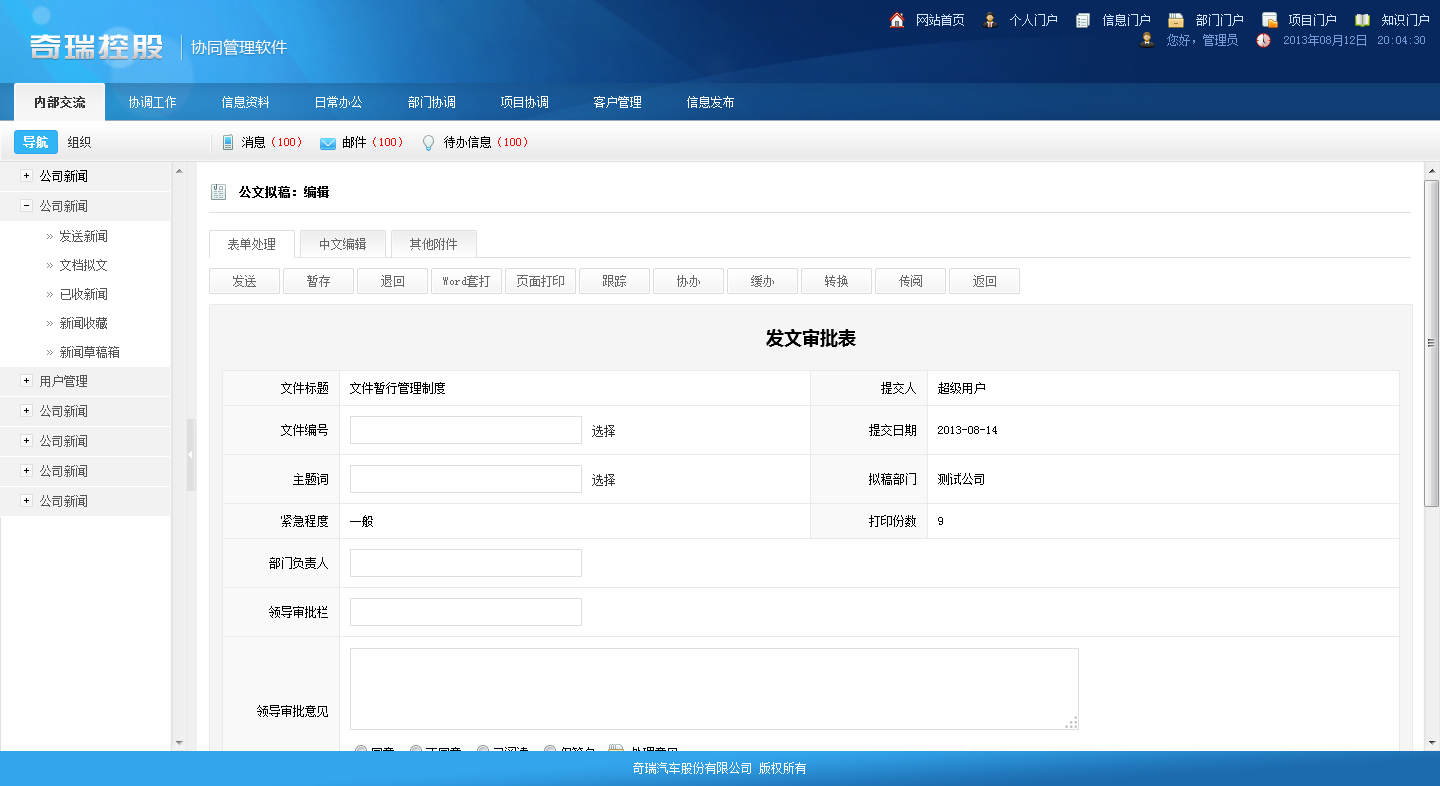
Task: Click the main scrollbar up arrow
Action: click(1431, 170)
